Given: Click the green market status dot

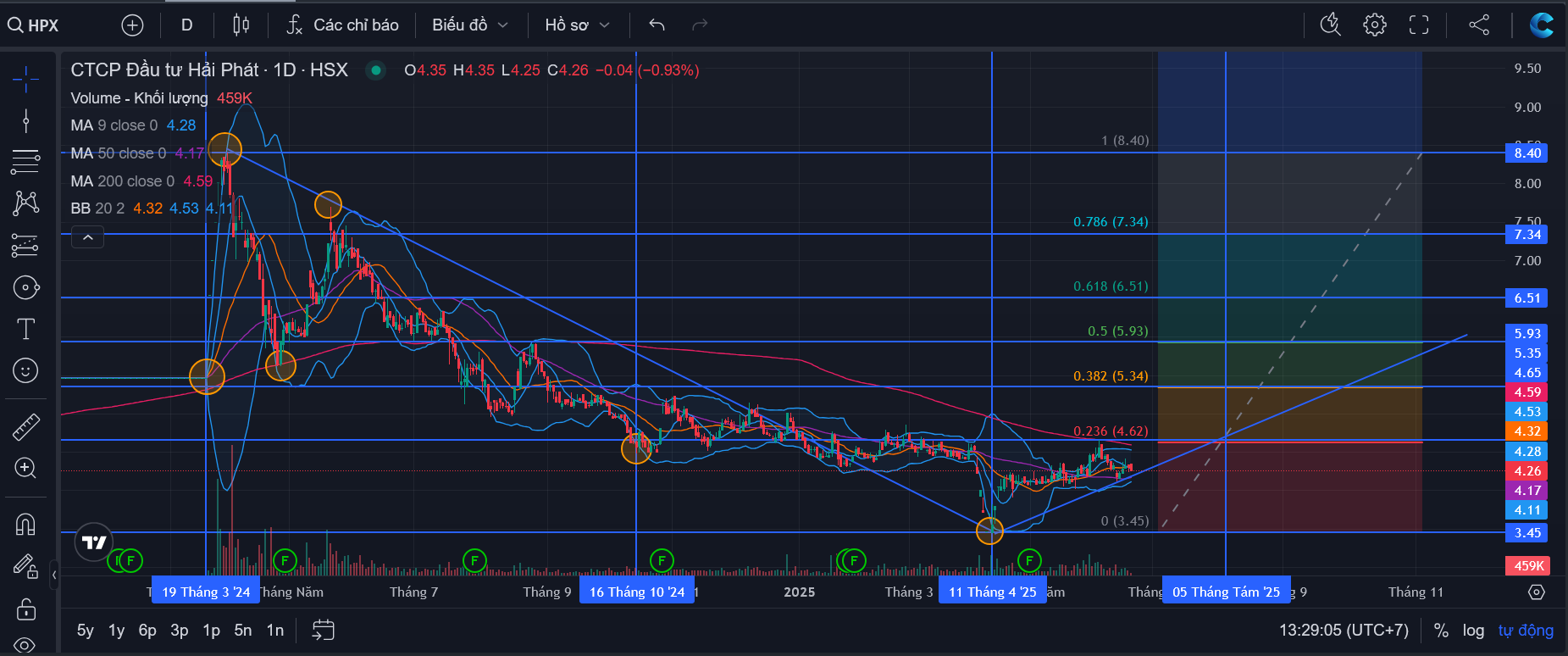Looking at the screenshot, I should coord(376,70).
